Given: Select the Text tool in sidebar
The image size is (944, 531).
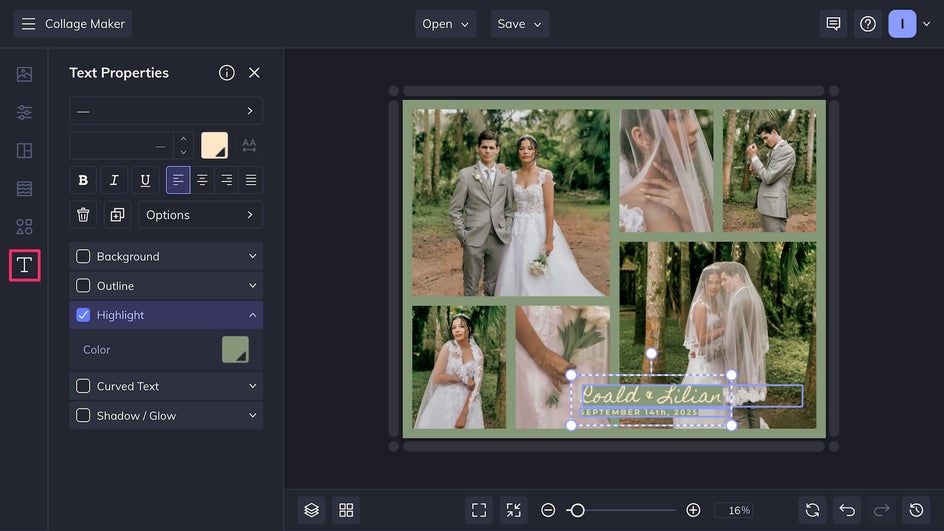Looking at the screenshot, I should pyautogui.click(x=25, y=265).
